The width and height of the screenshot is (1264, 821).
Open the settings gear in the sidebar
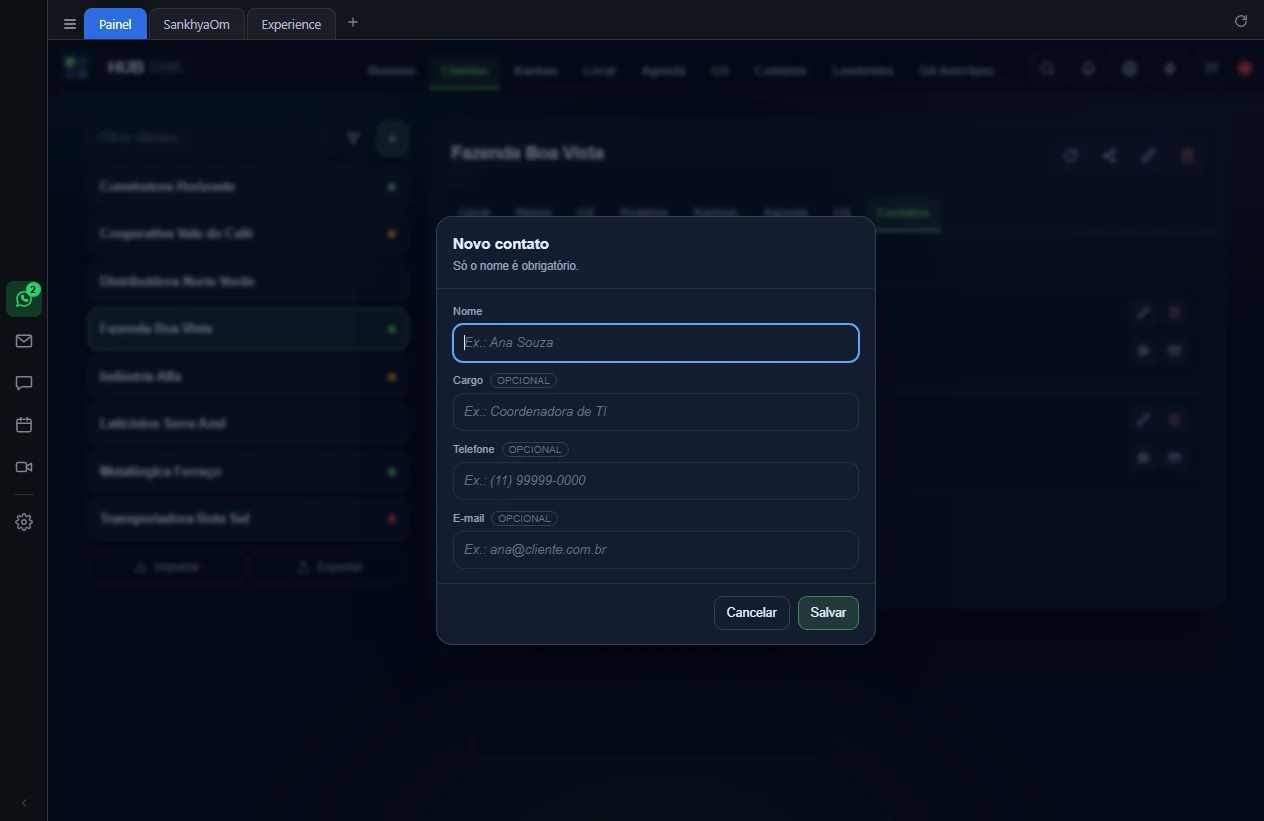(24, 522)
